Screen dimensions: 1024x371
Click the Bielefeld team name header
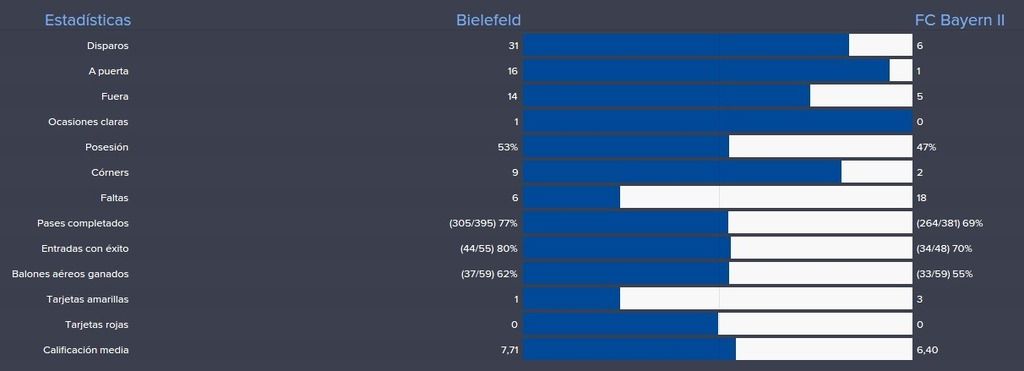[x=488, y=20]
